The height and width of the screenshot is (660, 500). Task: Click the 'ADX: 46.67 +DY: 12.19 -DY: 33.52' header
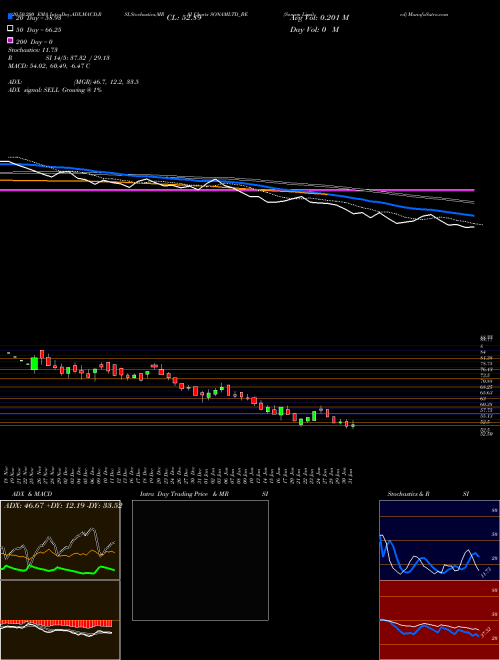63,506
